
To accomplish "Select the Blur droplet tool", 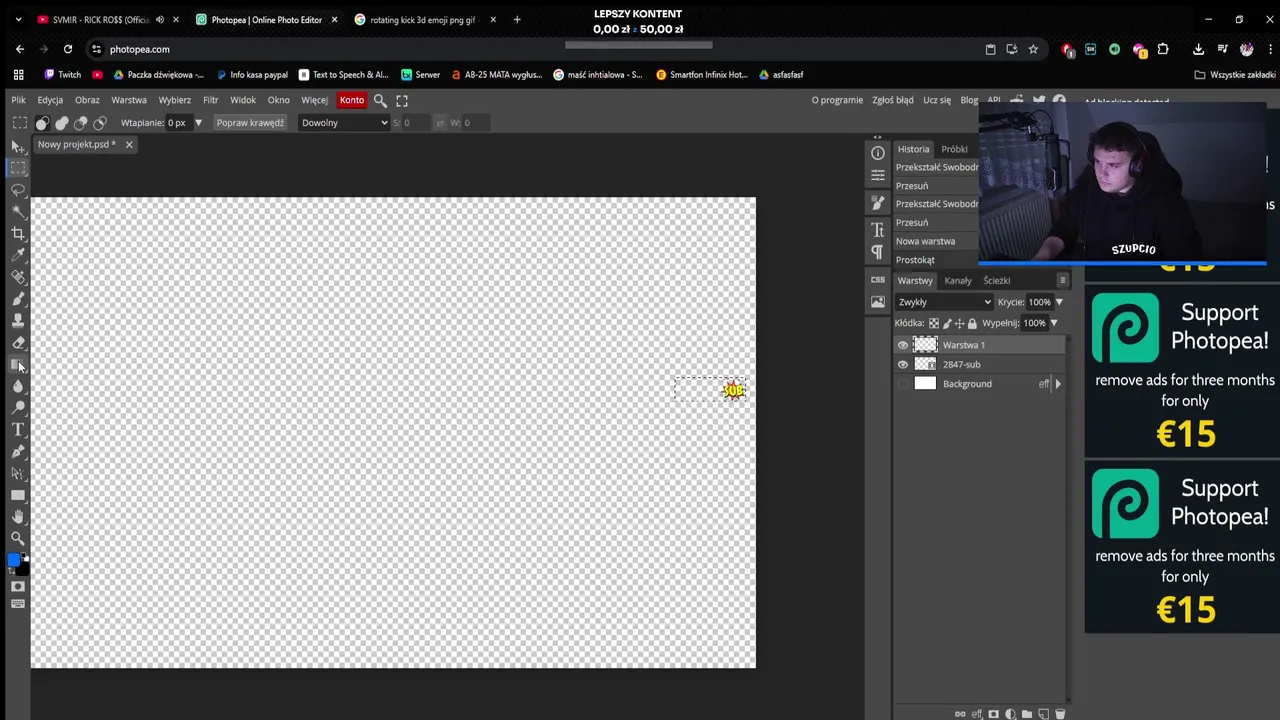I will 18,386.
